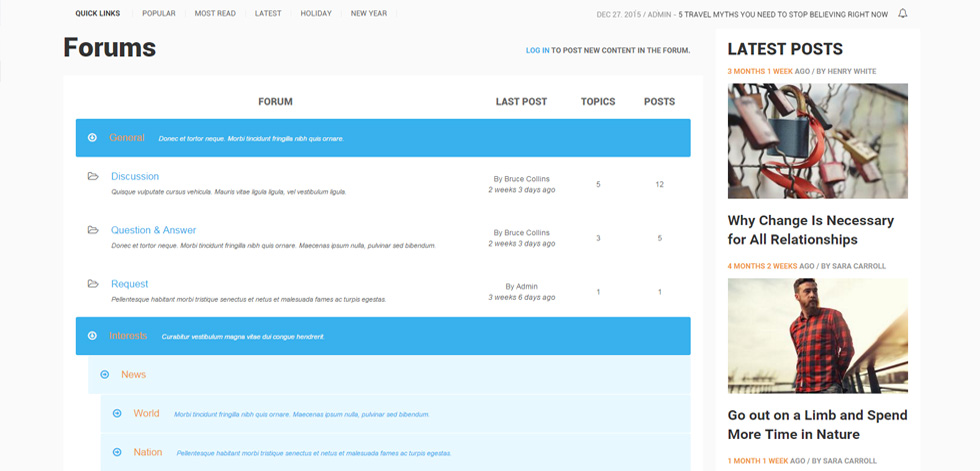Open the man in plaid shirt thumbnail

tap(818, 335)
